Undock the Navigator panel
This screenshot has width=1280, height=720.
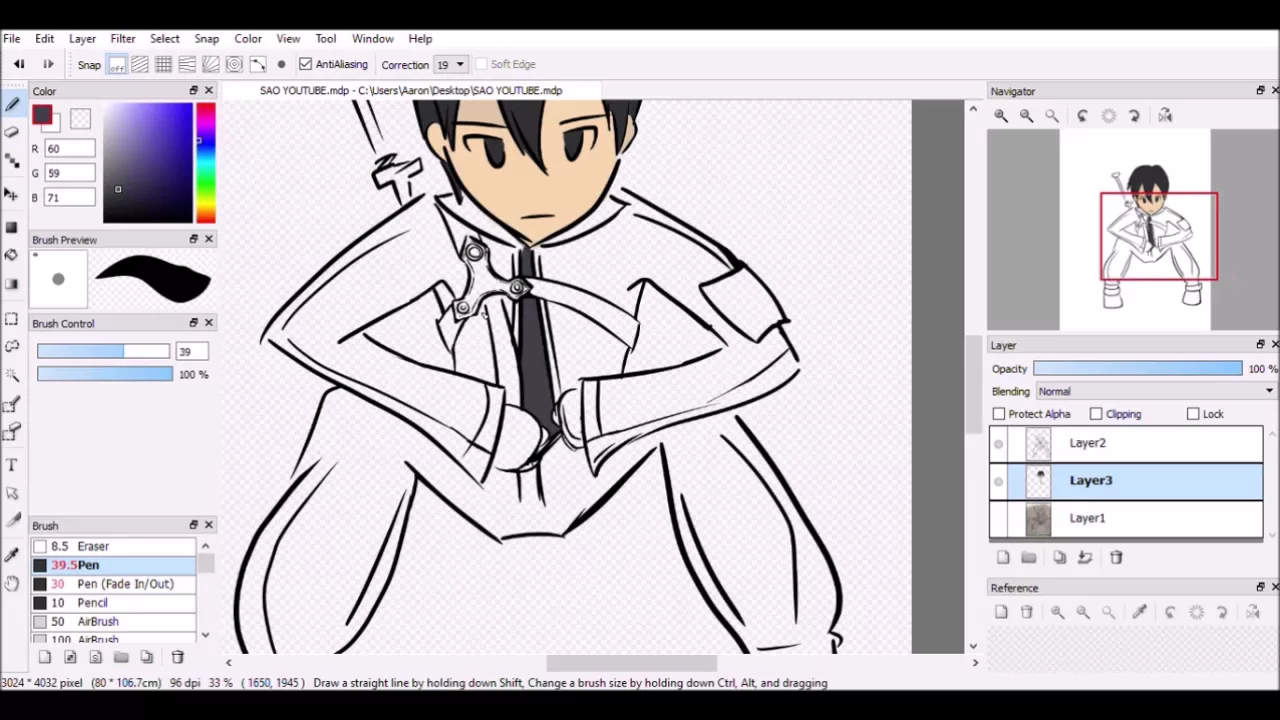click(1260, 91)
